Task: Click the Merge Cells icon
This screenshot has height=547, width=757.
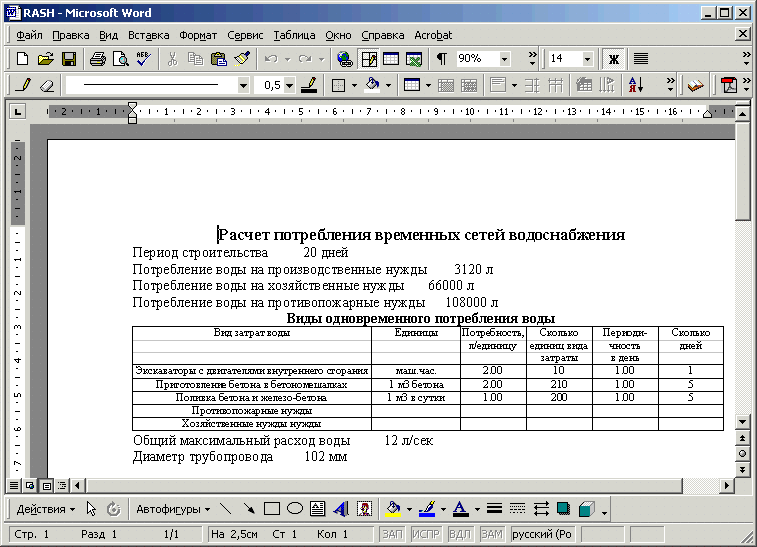Action: [x=446, y=85]
